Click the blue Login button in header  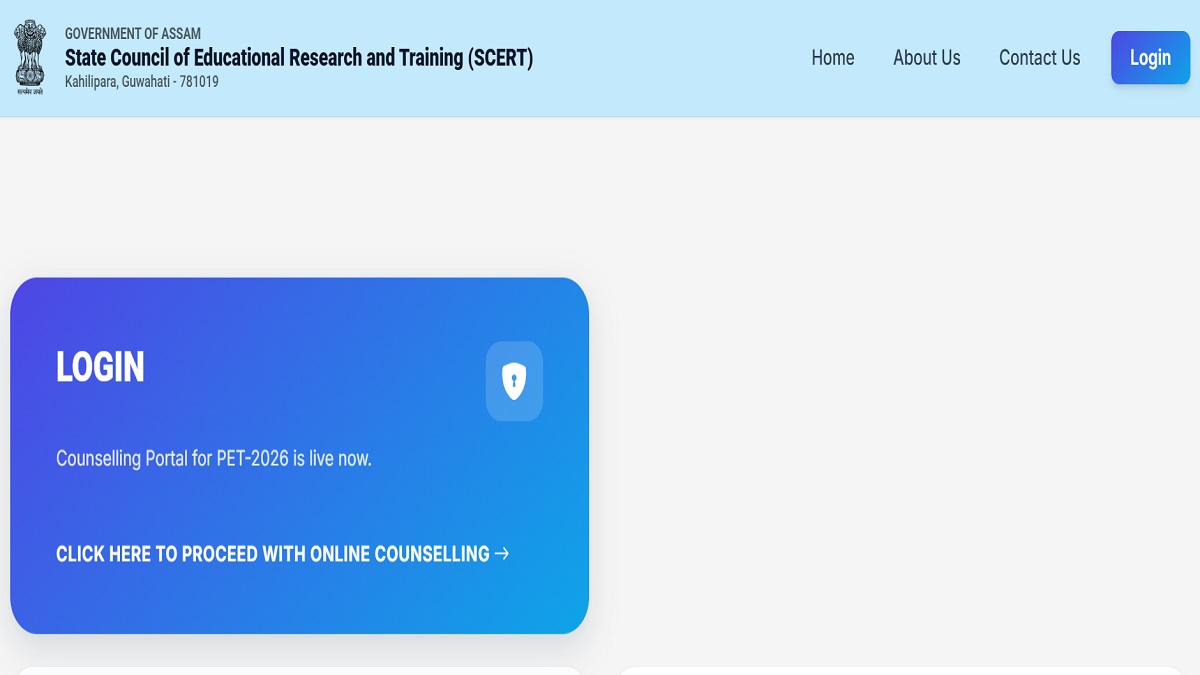(x=1150, y=57)
